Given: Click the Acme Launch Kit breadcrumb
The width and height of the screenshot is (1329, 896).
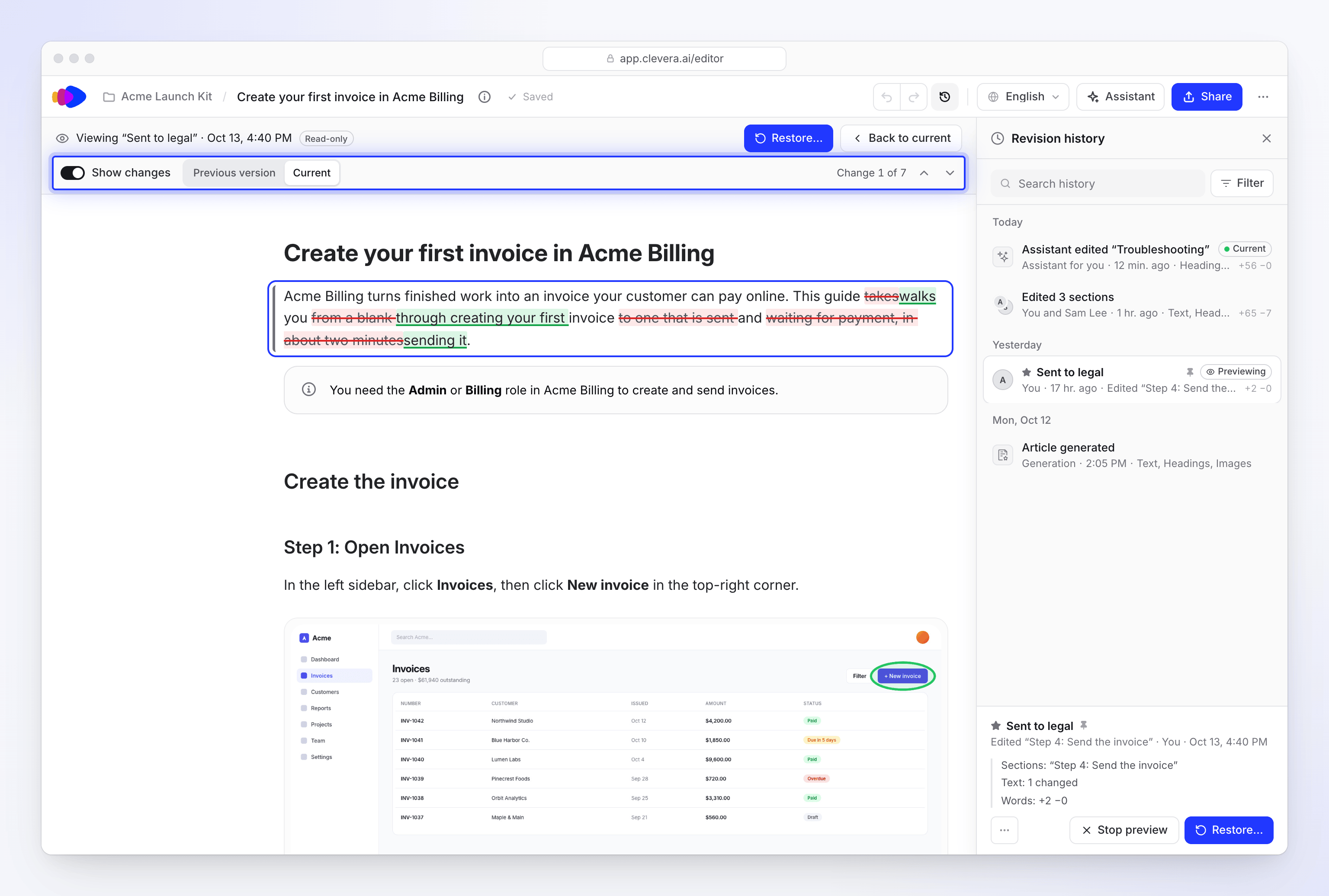Looking at the screenshot, I should pos(166,97).
